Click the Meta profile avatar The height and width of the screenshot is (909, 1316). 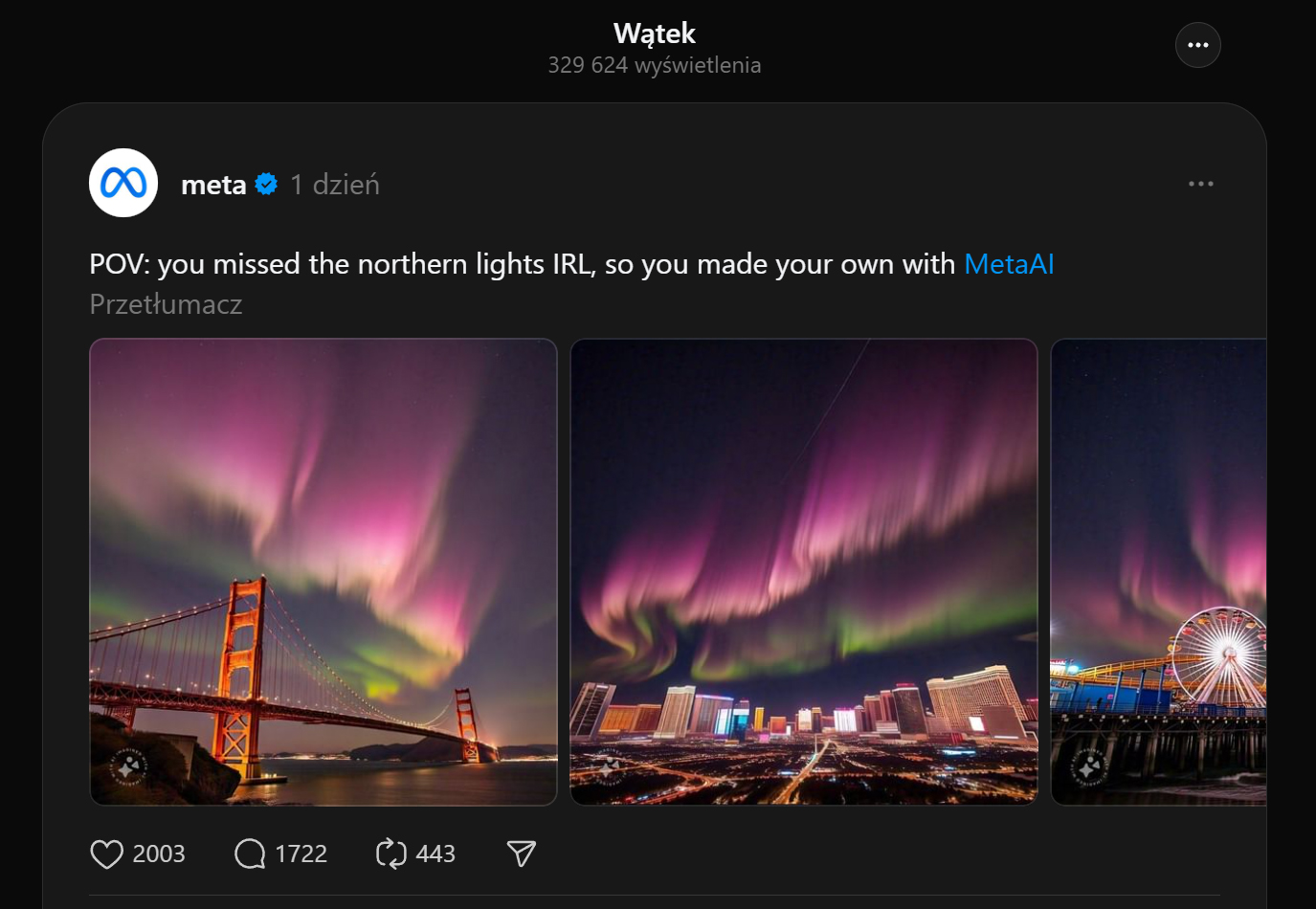point(123,183)
